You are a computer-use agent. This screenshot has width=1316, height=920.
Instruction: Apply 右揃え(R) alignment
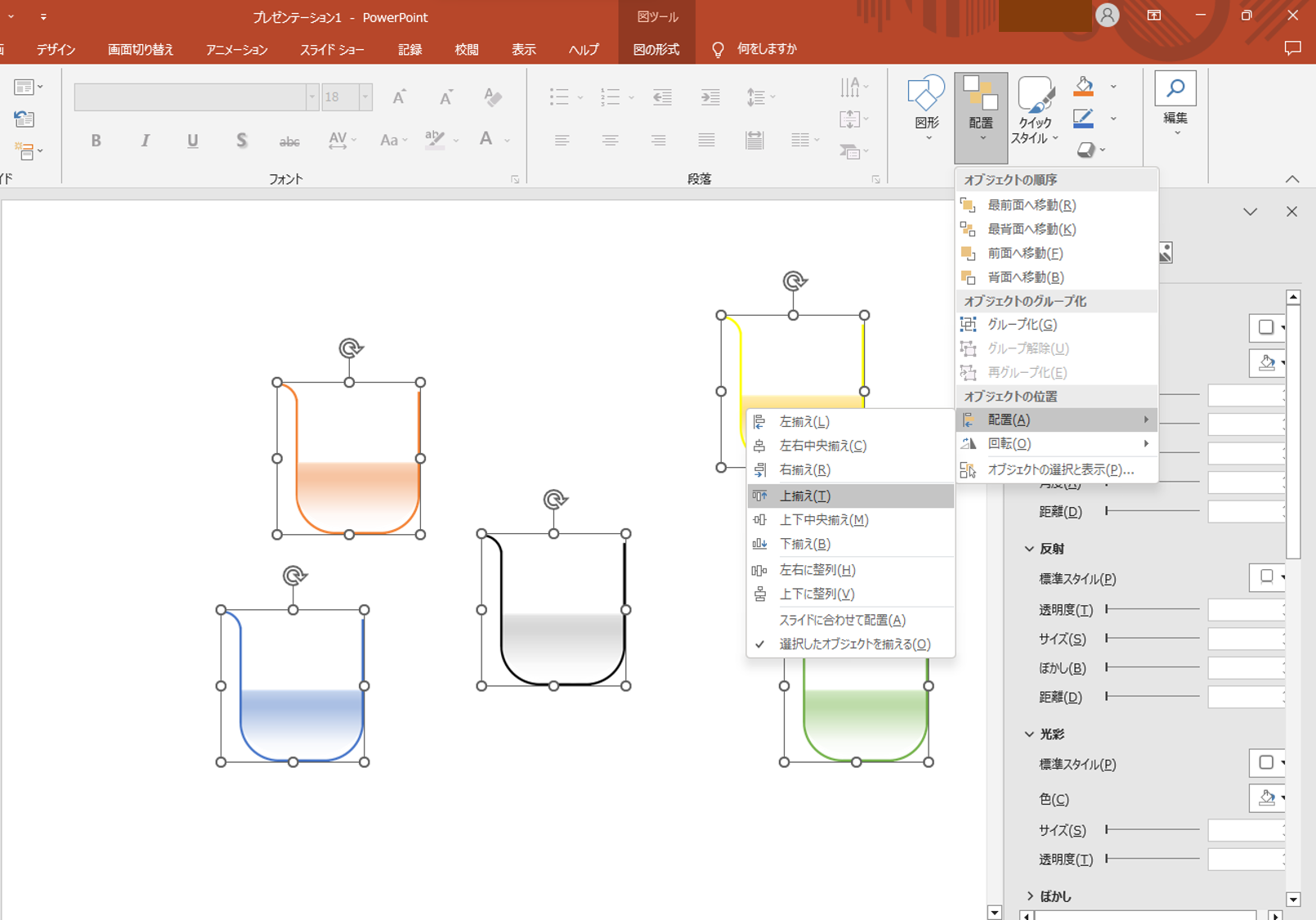tap(850, 469)
